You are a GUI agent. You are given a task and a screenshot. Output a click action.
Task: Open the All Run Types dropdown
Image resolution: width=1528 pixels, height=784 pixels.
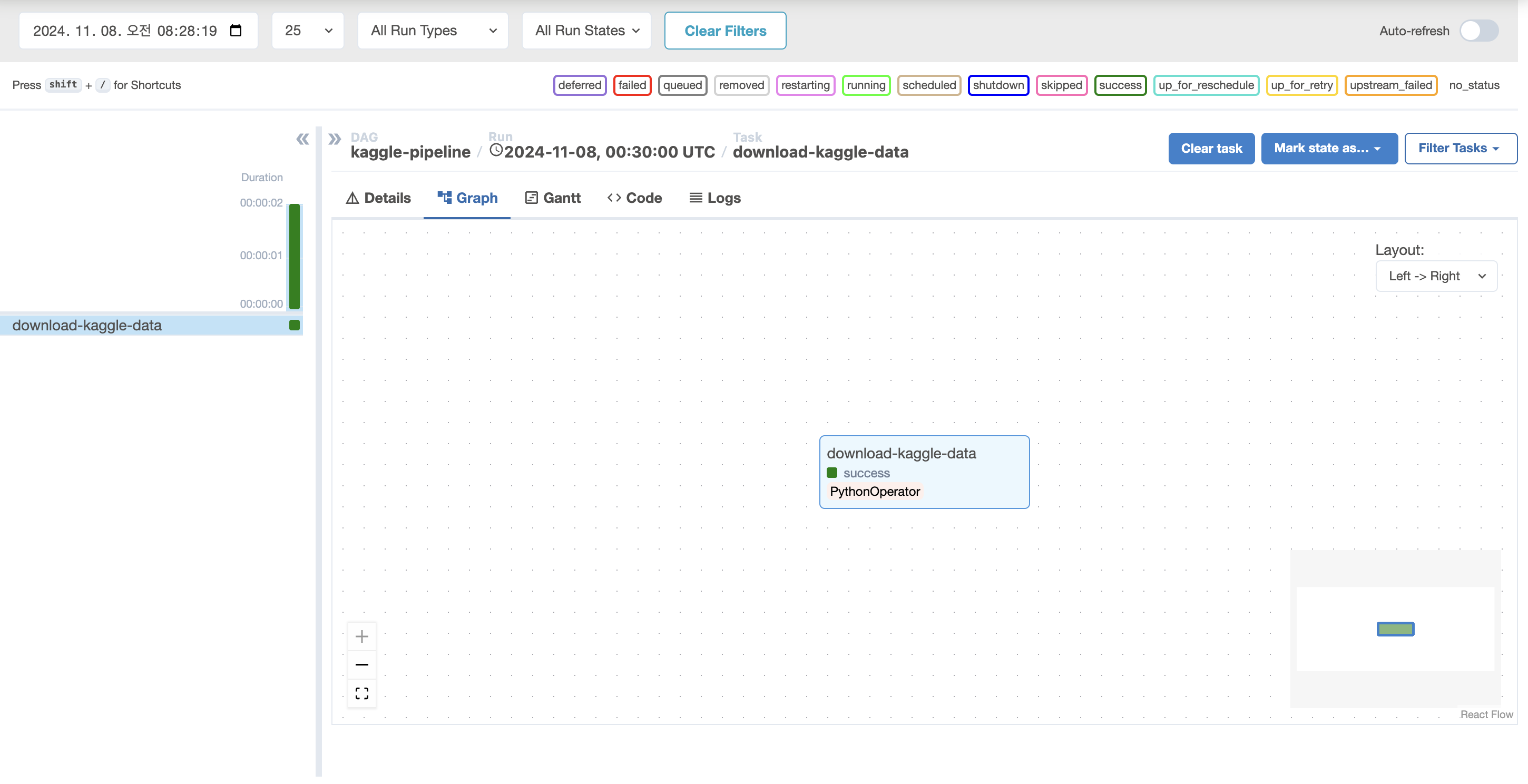click(x=433, y=30)
